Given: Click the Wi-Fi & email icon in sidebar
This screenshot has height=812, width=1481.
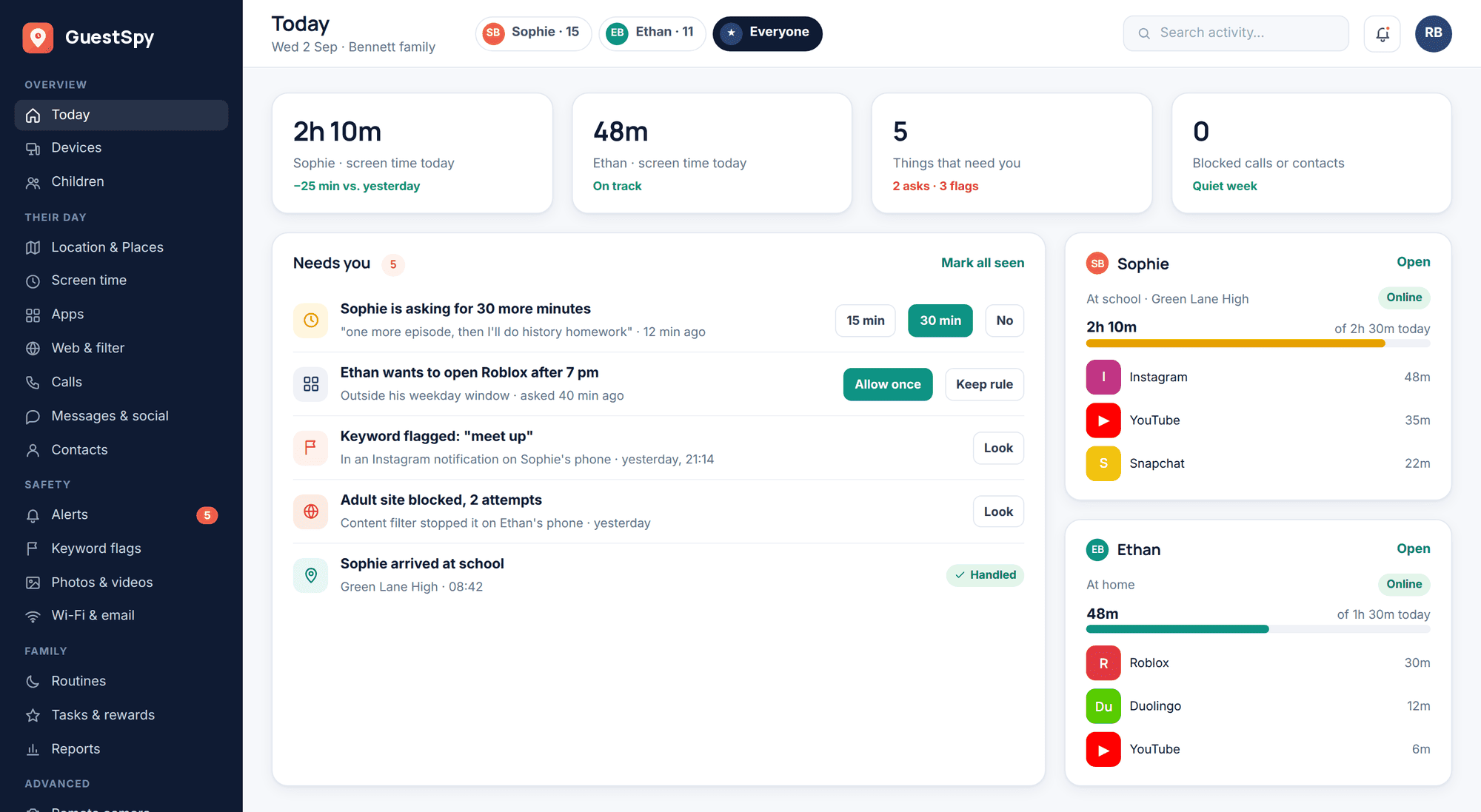Looking at the screenshot, I should tap(33, 616).
